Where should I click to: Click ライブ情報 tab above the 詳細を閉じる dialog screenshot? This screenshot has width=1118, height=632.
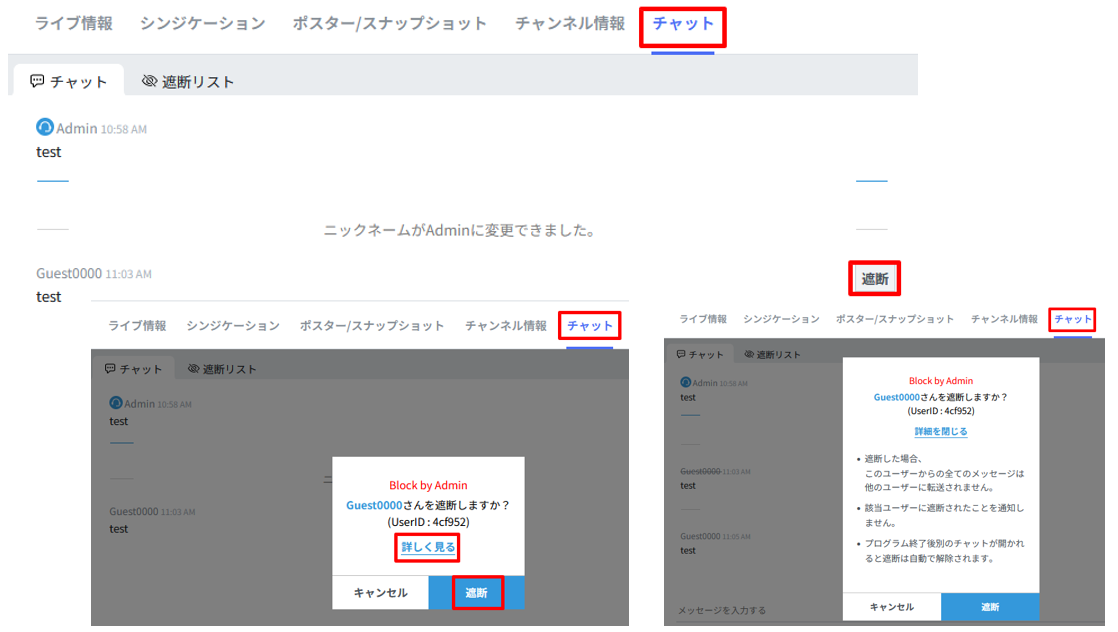(702, 319)
